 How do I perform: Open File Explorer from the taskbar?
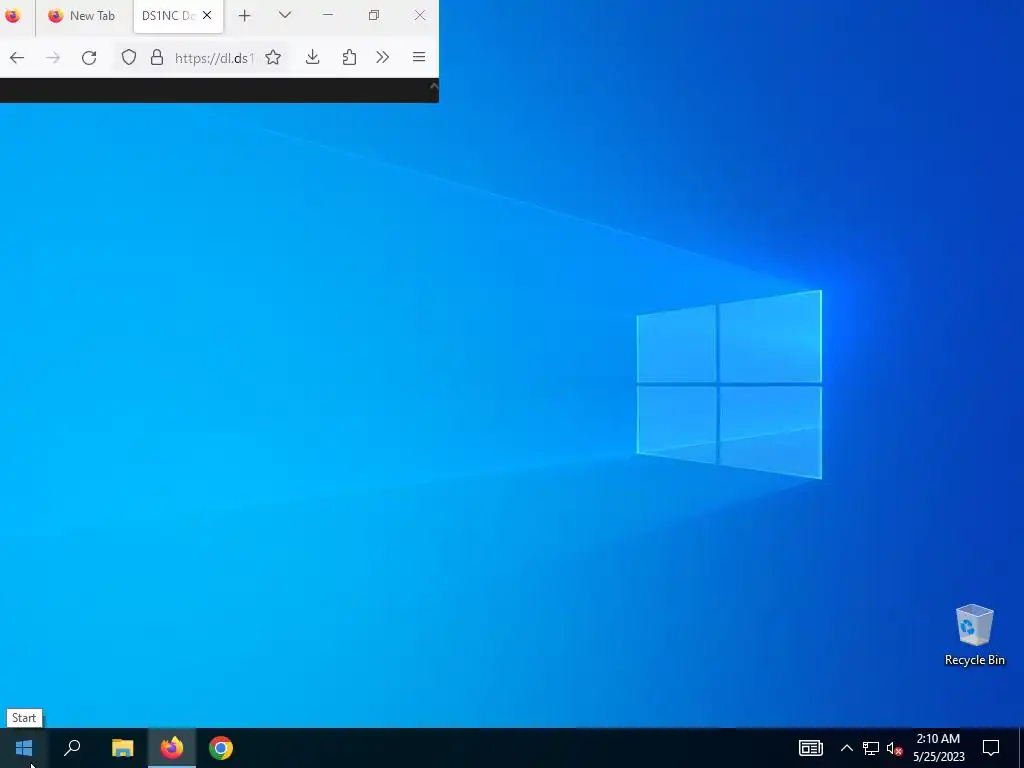[122, 748]
